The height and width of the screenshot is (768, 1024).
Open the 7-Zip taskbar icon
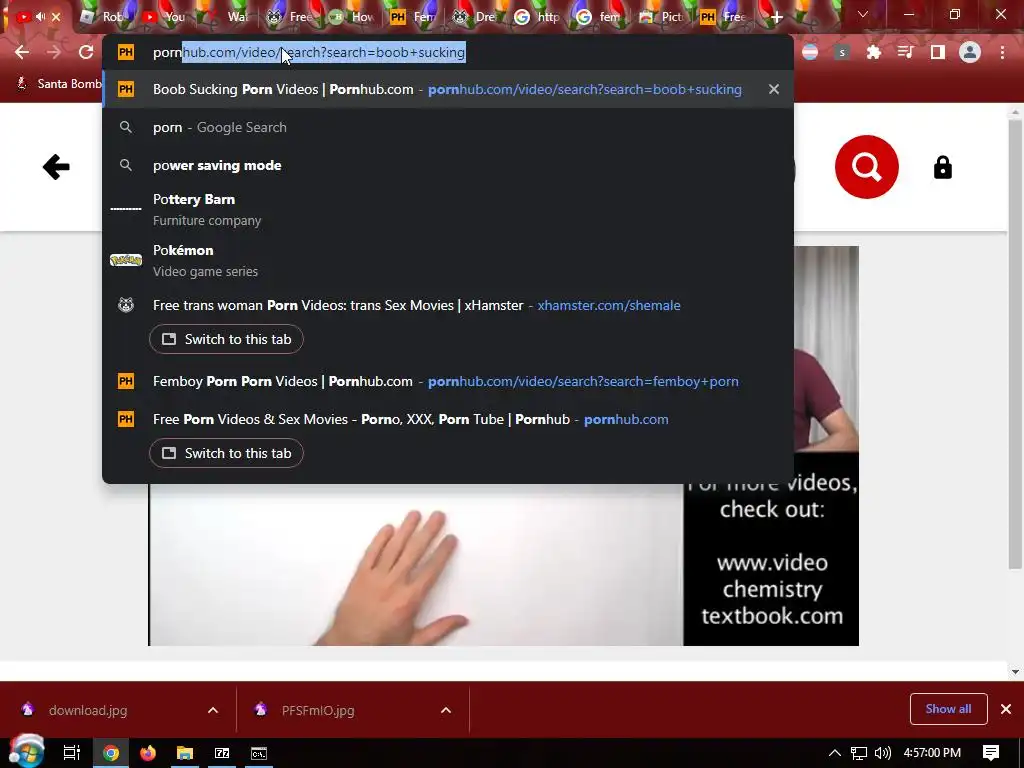222,753
